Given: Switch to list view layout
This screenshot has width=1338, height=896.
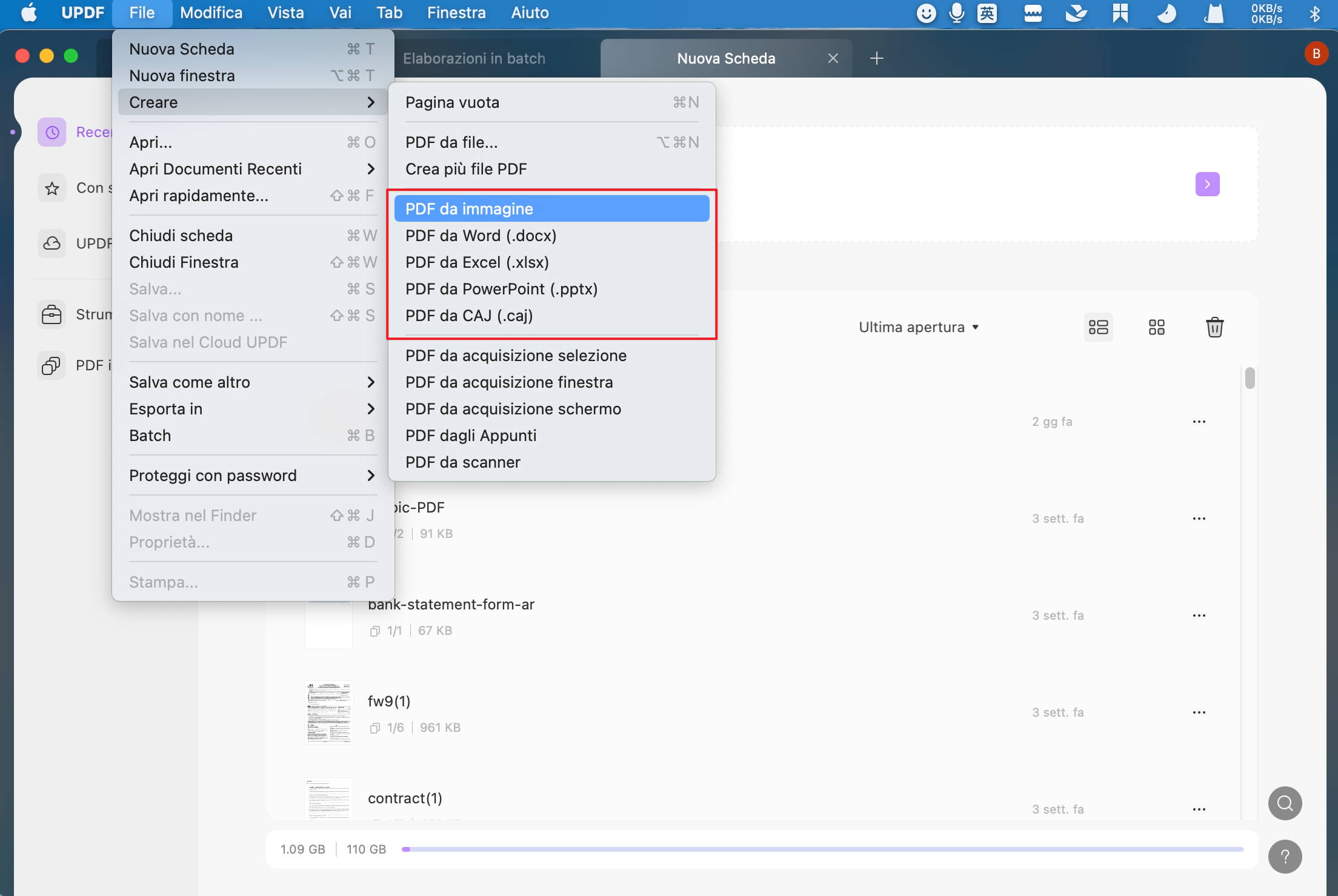Looking at the screenshot, I should (1098, 327).
